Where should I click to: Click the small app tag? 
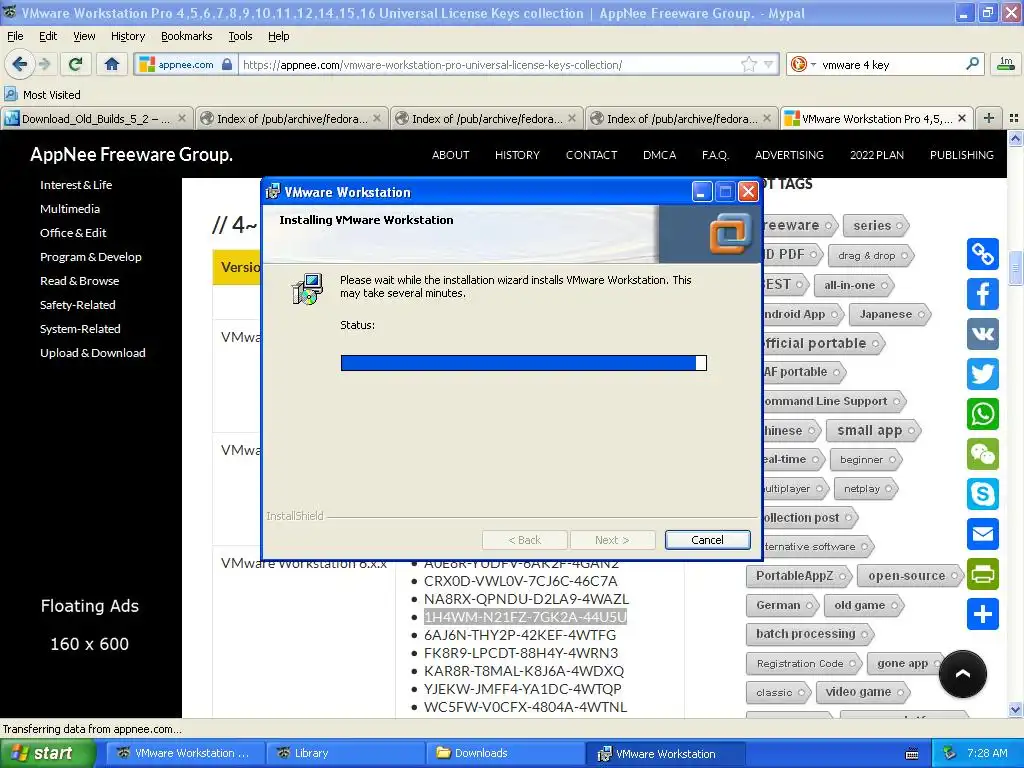873,430
